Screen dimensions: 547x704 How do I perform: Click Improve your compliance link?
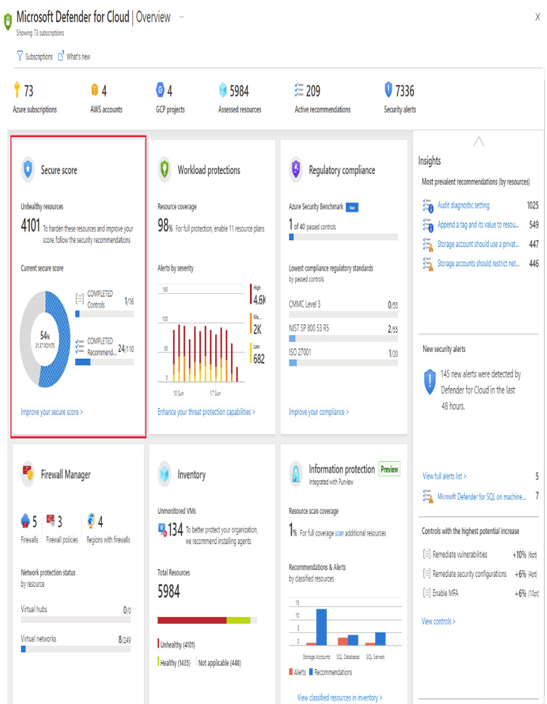point(318,412)
